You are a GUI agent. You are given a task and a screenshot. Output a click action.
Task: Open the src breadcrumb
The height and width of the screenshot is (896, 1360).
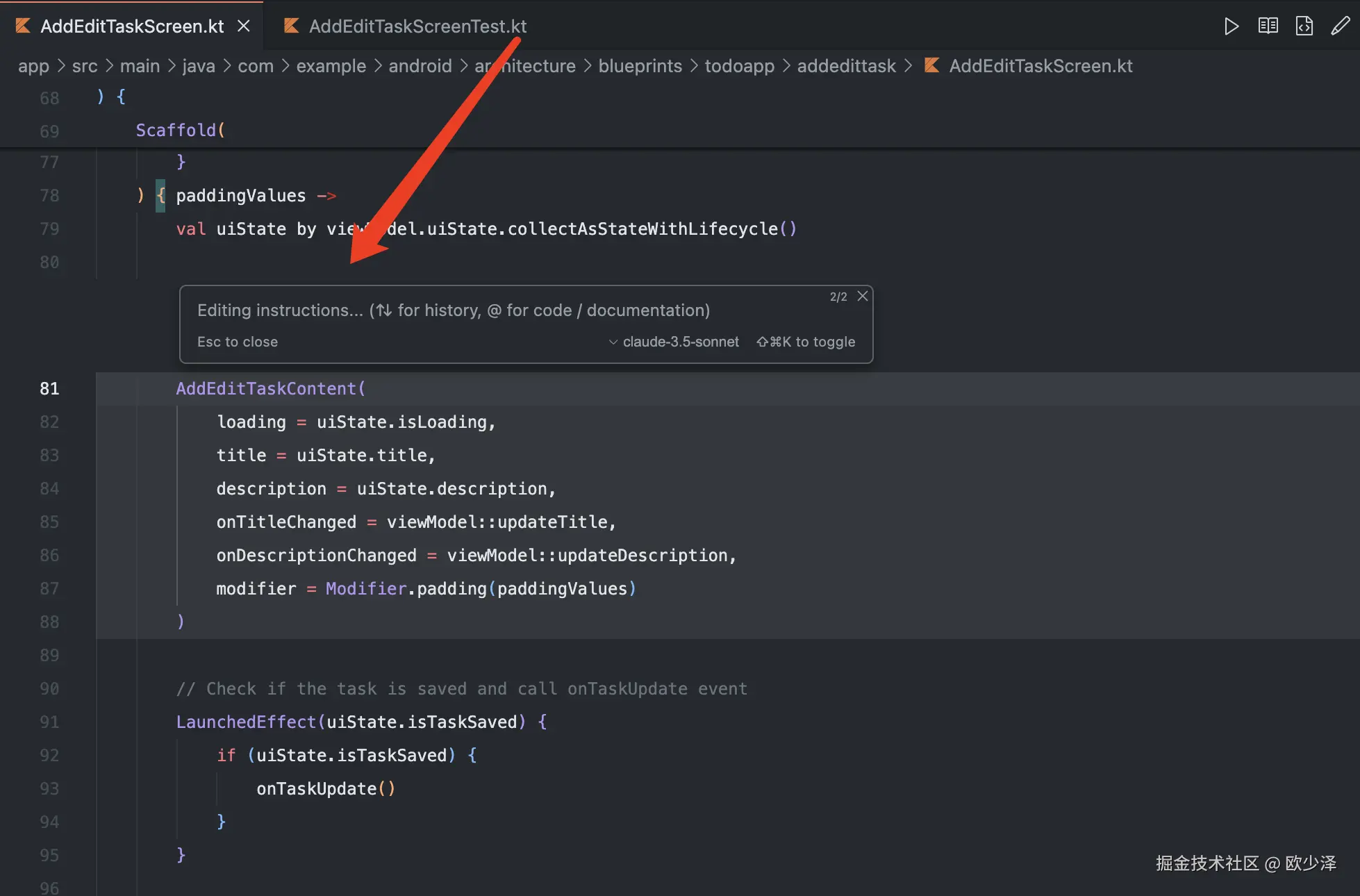[85, 66]
